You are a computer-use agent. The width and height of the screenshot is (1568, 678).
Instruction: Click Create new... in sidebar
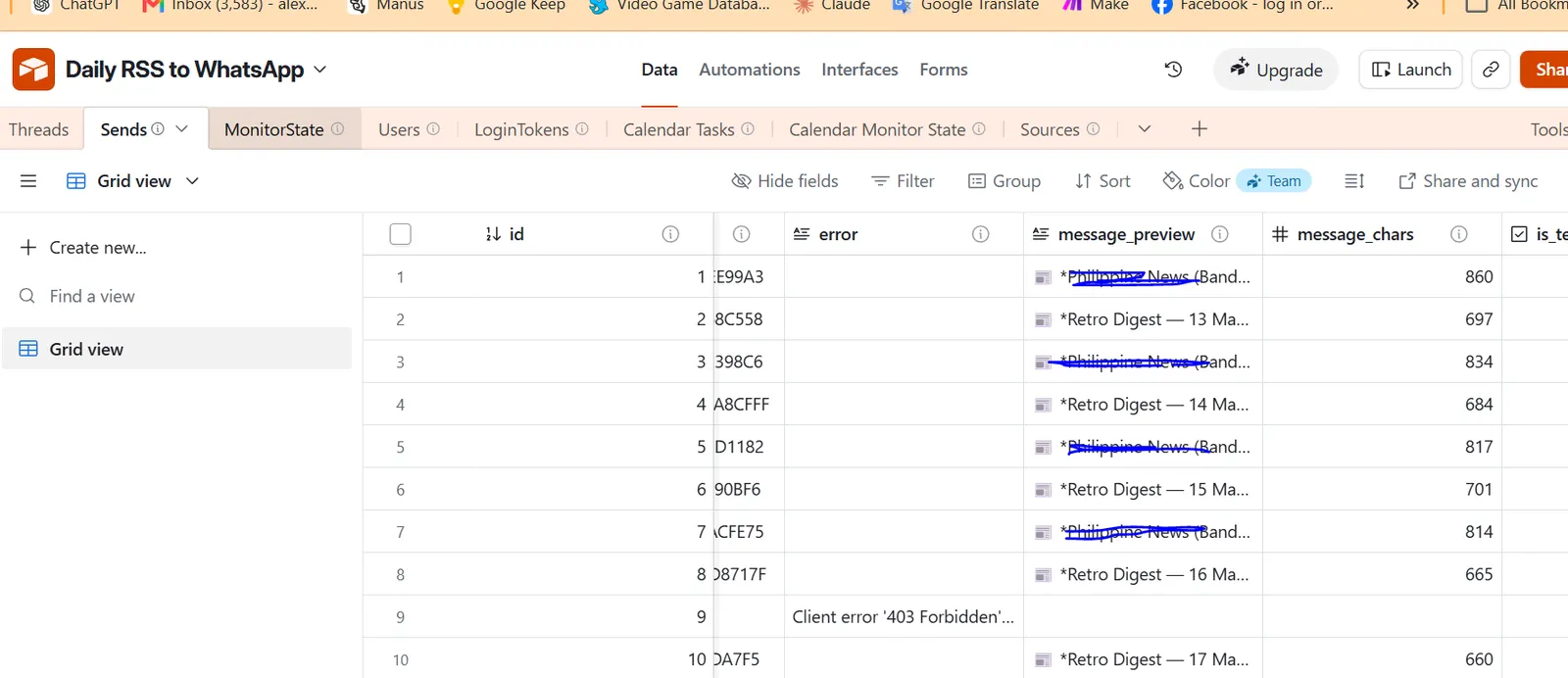coord(83,248)
